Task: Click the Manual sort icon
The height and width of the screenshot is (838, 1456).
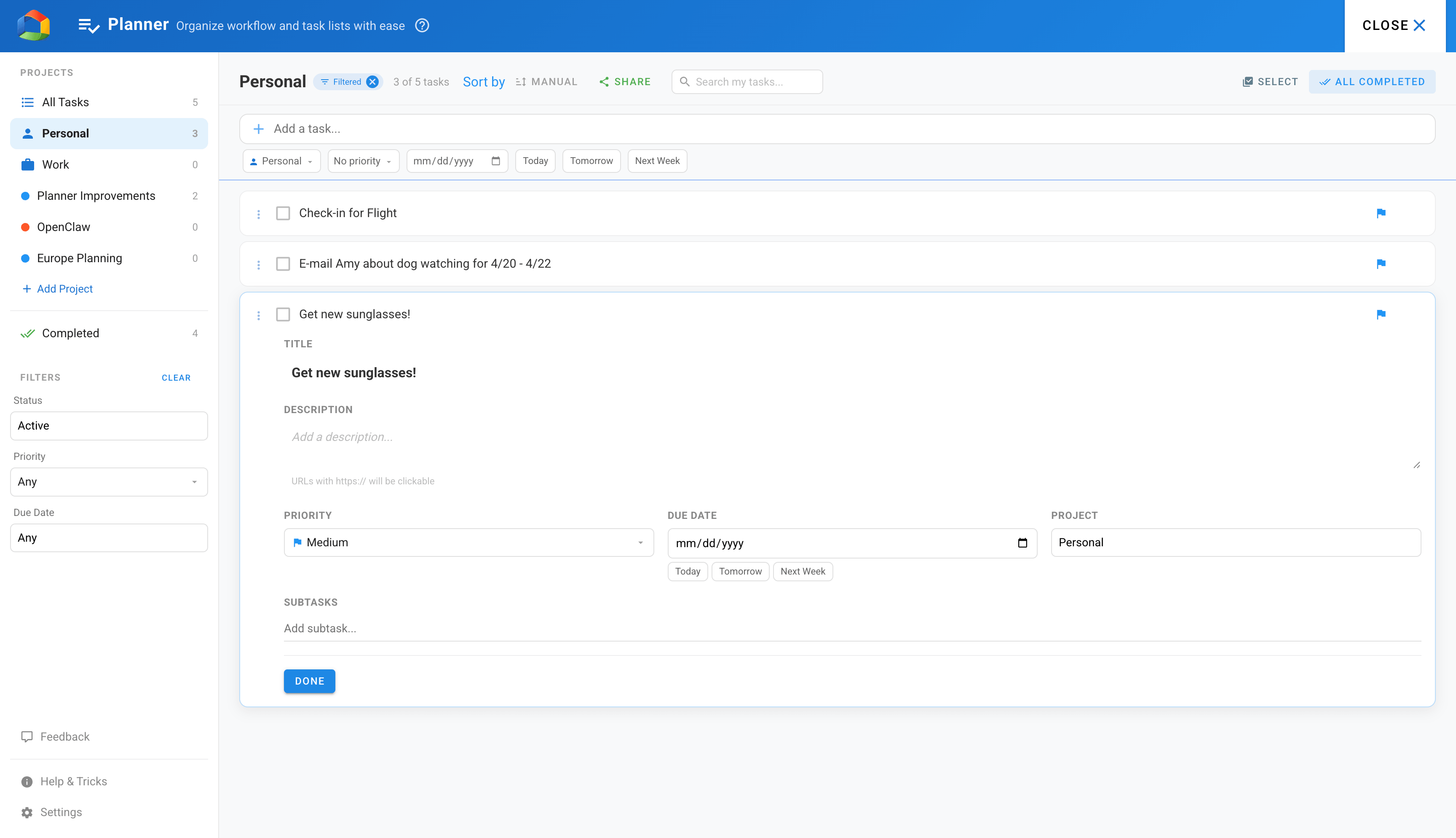Action: pos(520,81)
